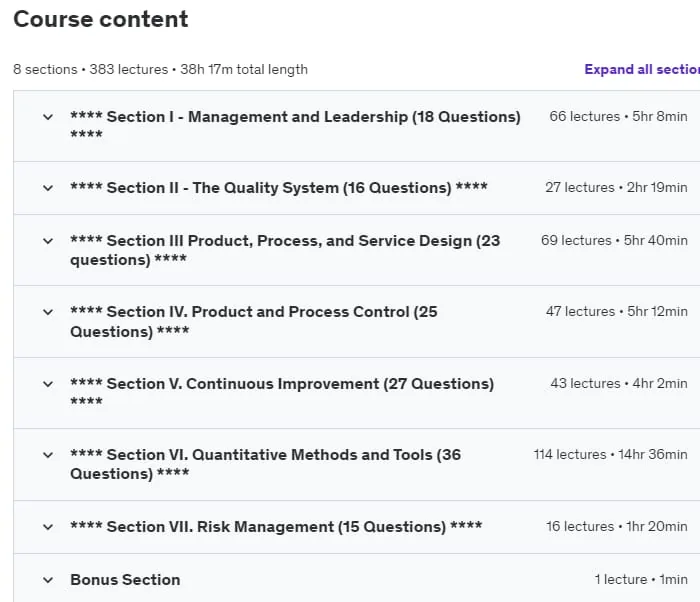Open Section IV. Product and Process Control title

coord(254,322)
